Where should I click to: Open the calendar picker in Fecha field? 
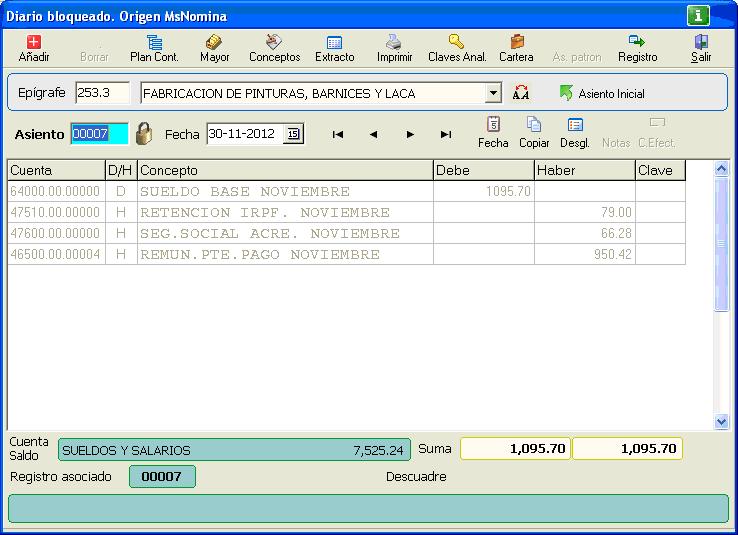[293, 134]
